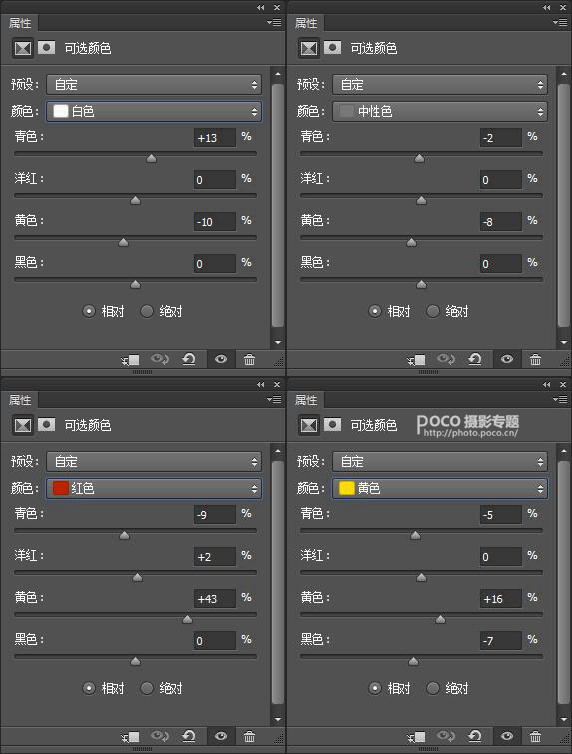Select 绝对 radio in the 中性色 panel
Image resolution: width=572 pixels, height=754 pixels.
pyautogui.click(x=433, y=312)
